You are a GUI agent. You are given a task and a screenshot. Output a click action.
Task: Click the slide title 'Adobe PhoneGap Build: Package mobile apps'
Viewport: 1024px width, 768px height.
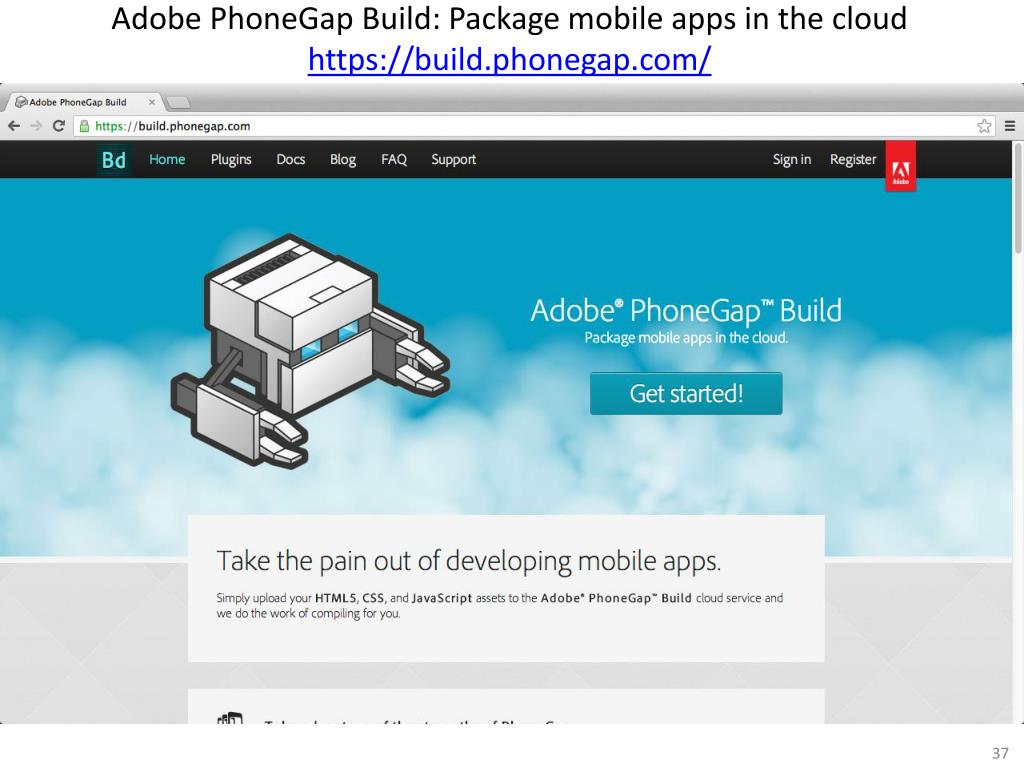(509, 18)
